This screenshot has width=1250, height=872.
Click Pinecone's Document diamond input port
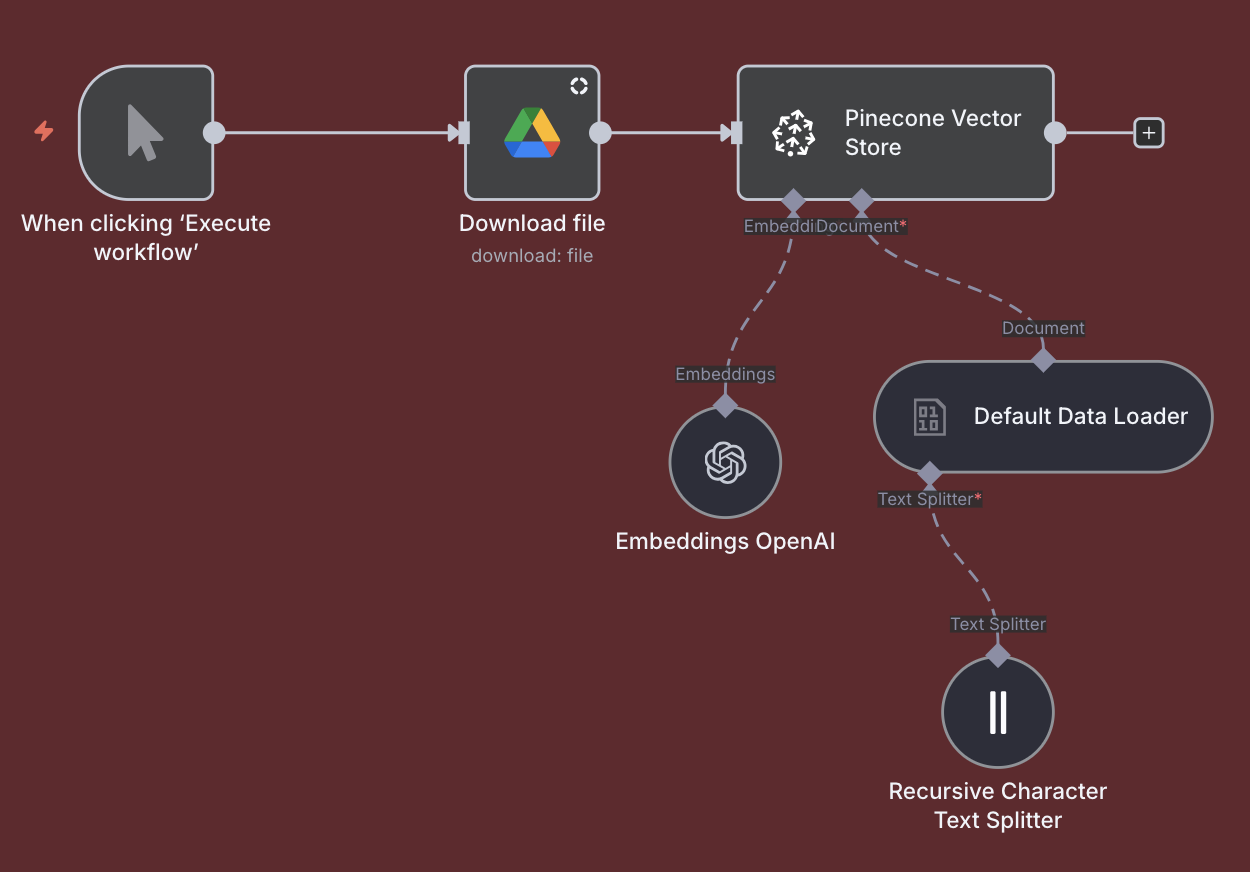point(861,201)
